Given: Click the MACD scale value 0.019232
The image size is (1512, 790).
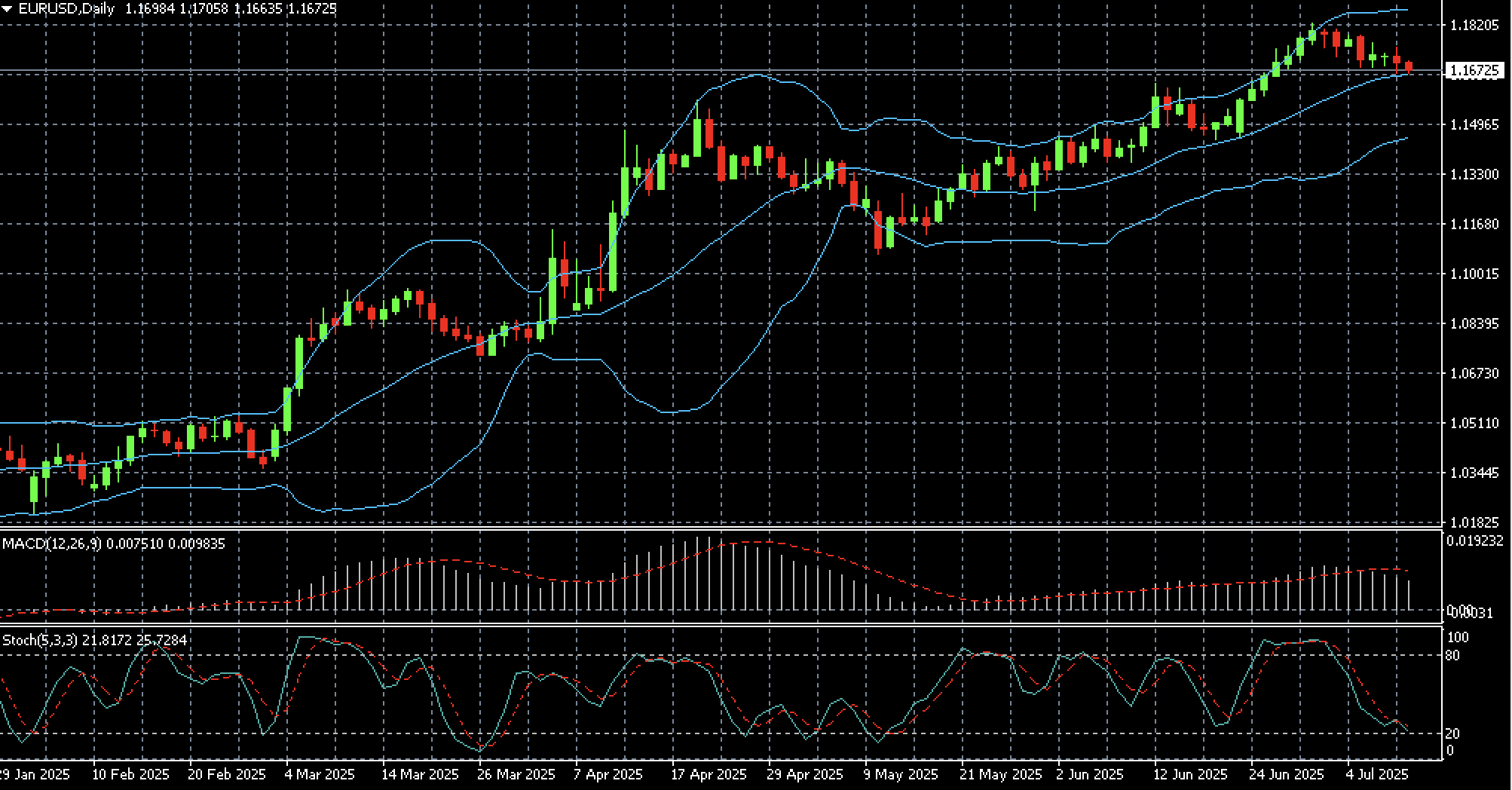Looking at the screenshot, I should 1476,540.
